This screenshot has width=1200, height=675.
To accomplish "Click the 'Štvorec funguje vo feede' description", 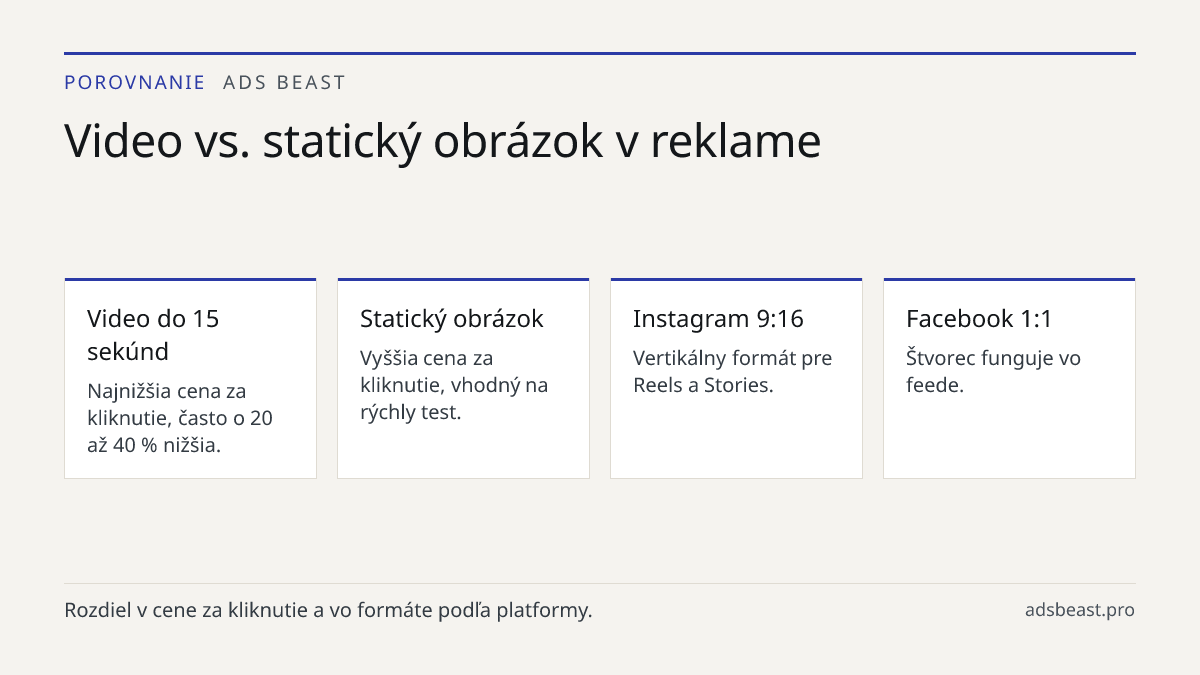I will pos(993,371).
